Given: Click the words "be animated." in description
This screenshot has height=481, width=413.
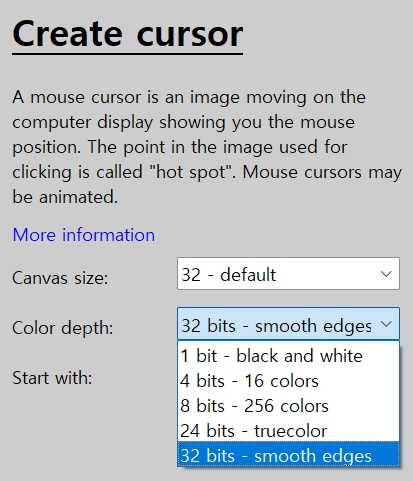Looking at the screenshot, I should (x=65, y=197).
